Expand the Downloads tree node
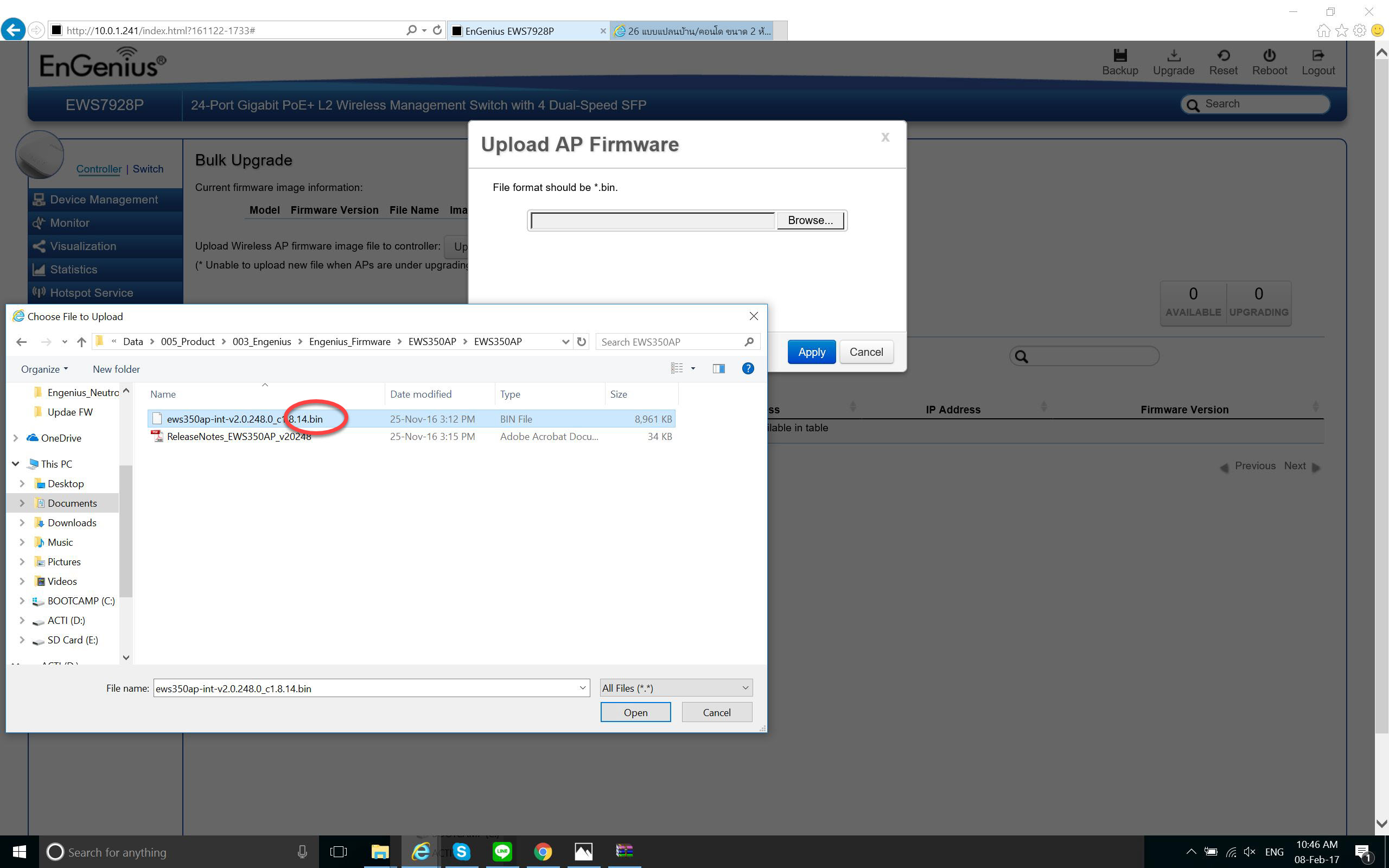 click(22, 523)
